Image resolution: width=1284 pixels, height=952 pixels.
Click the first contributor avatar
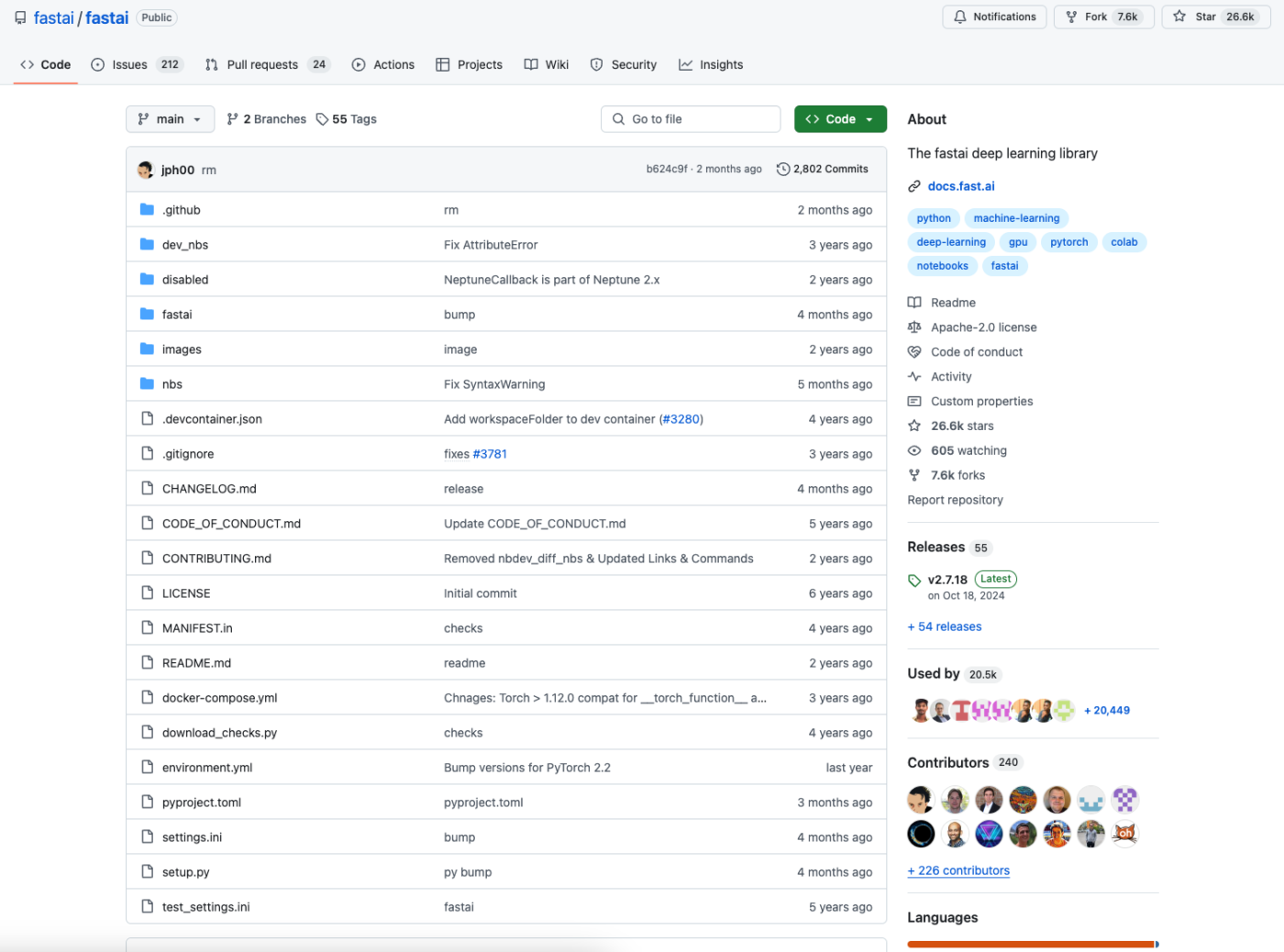pyautogui.click(x=921, y=800)
